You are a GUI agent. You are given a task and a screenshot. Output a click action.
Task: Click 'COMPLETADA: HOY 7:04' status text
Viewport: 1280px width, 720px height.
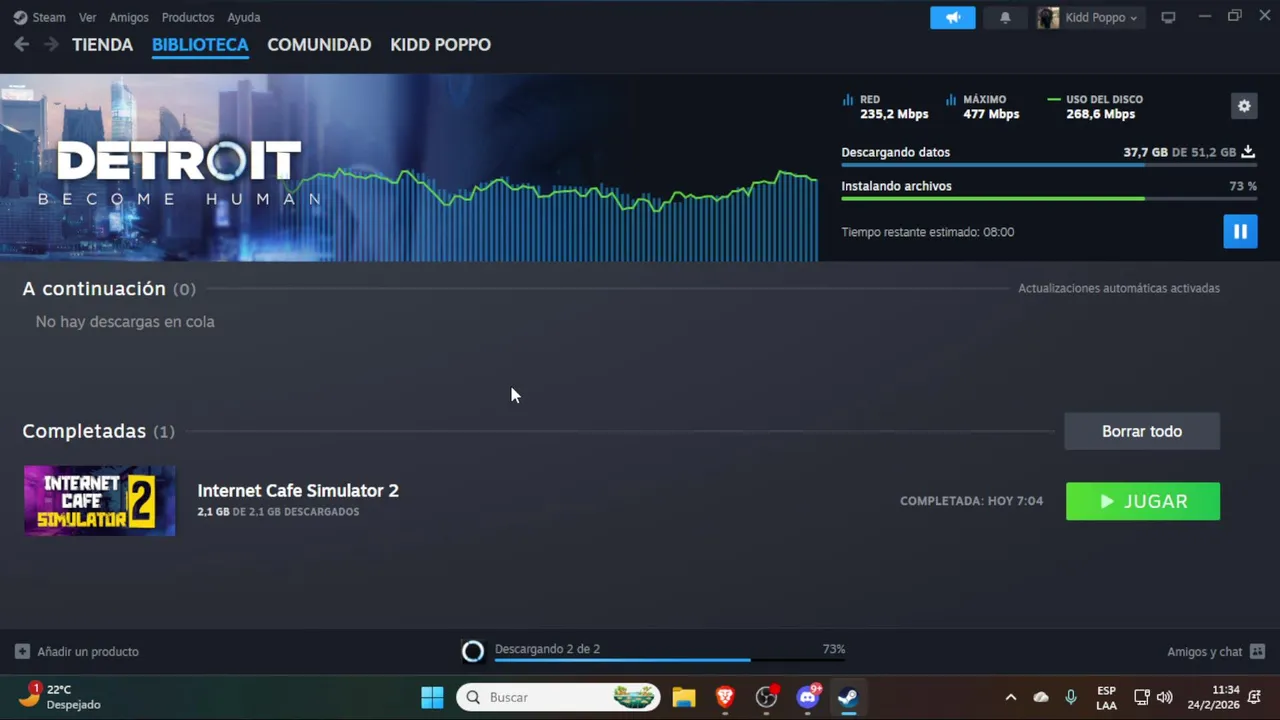pos(971,501)
